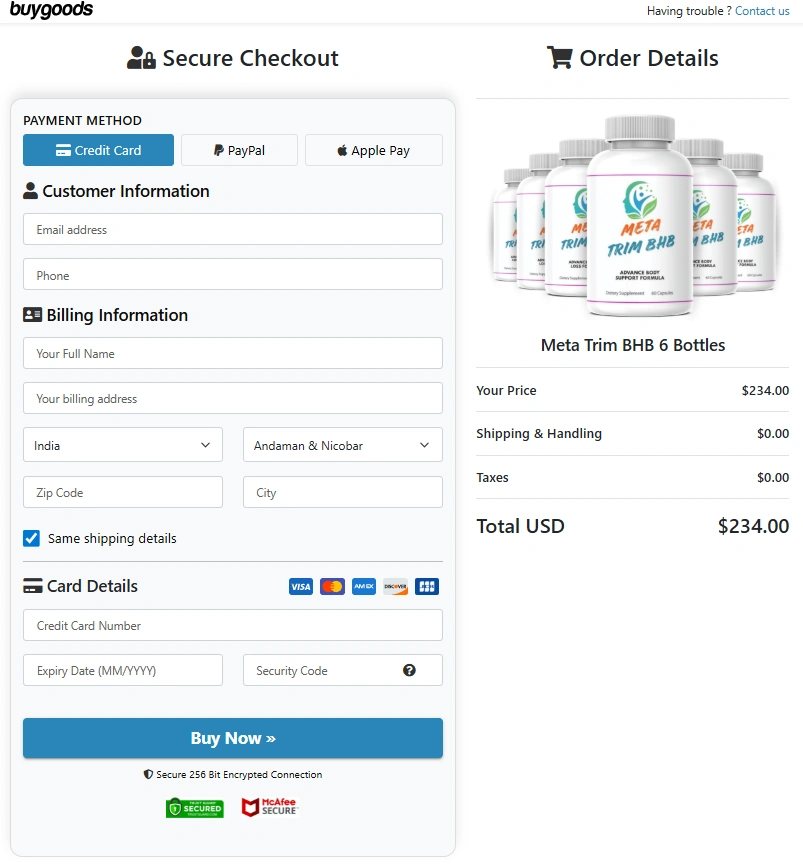The width and height of the screenshot is (803, 865).
Task: Click the Email address field
Action: (232, 230)
